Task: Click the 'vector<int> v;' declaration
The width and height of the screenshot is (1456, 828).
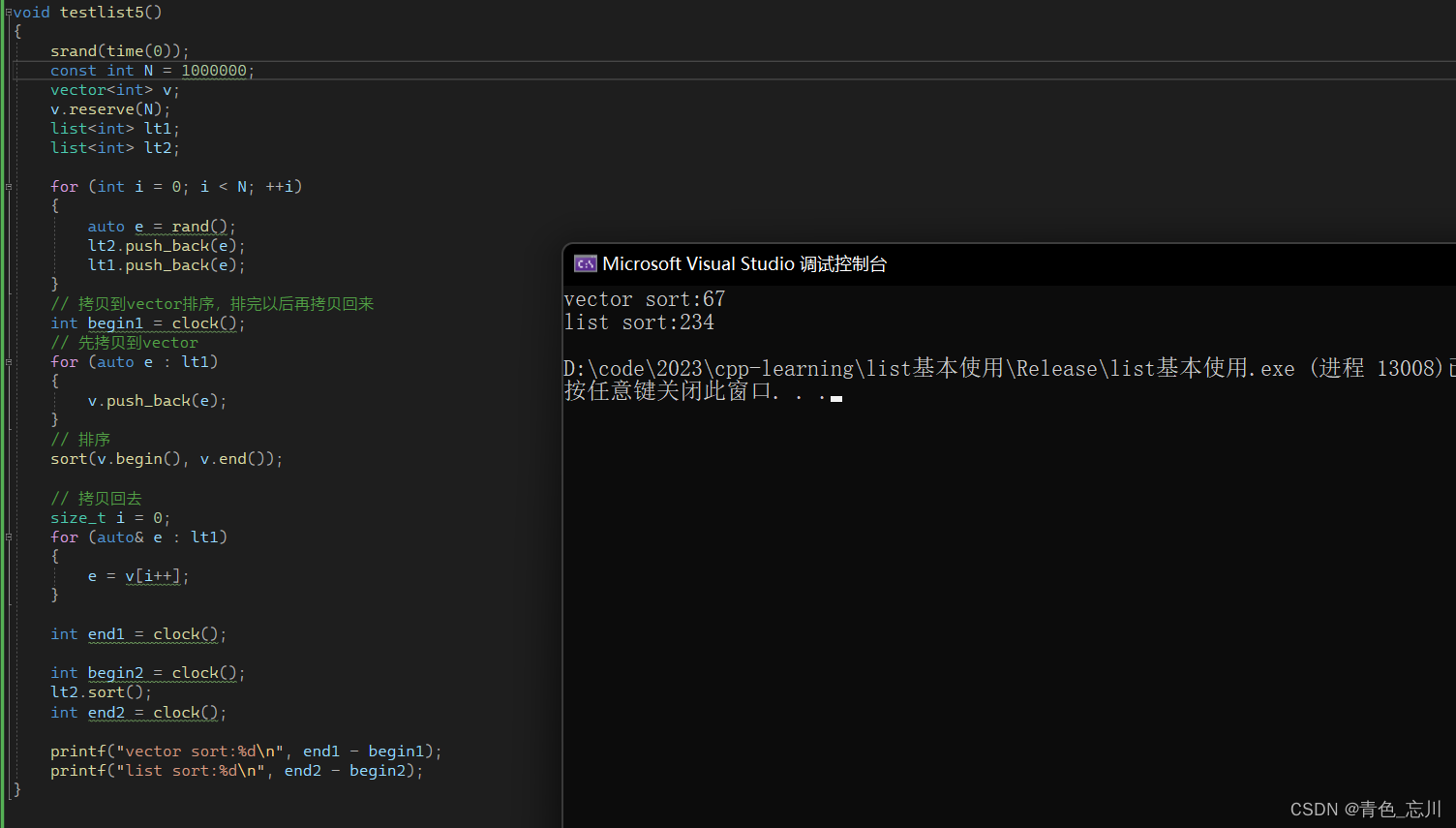Action: [x=115, y=90]
